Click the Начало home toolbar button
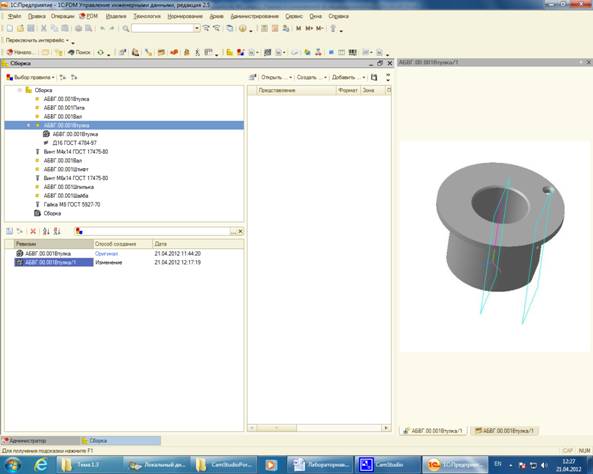This screenshot has width=593, height=474. [x=20, y=52]
